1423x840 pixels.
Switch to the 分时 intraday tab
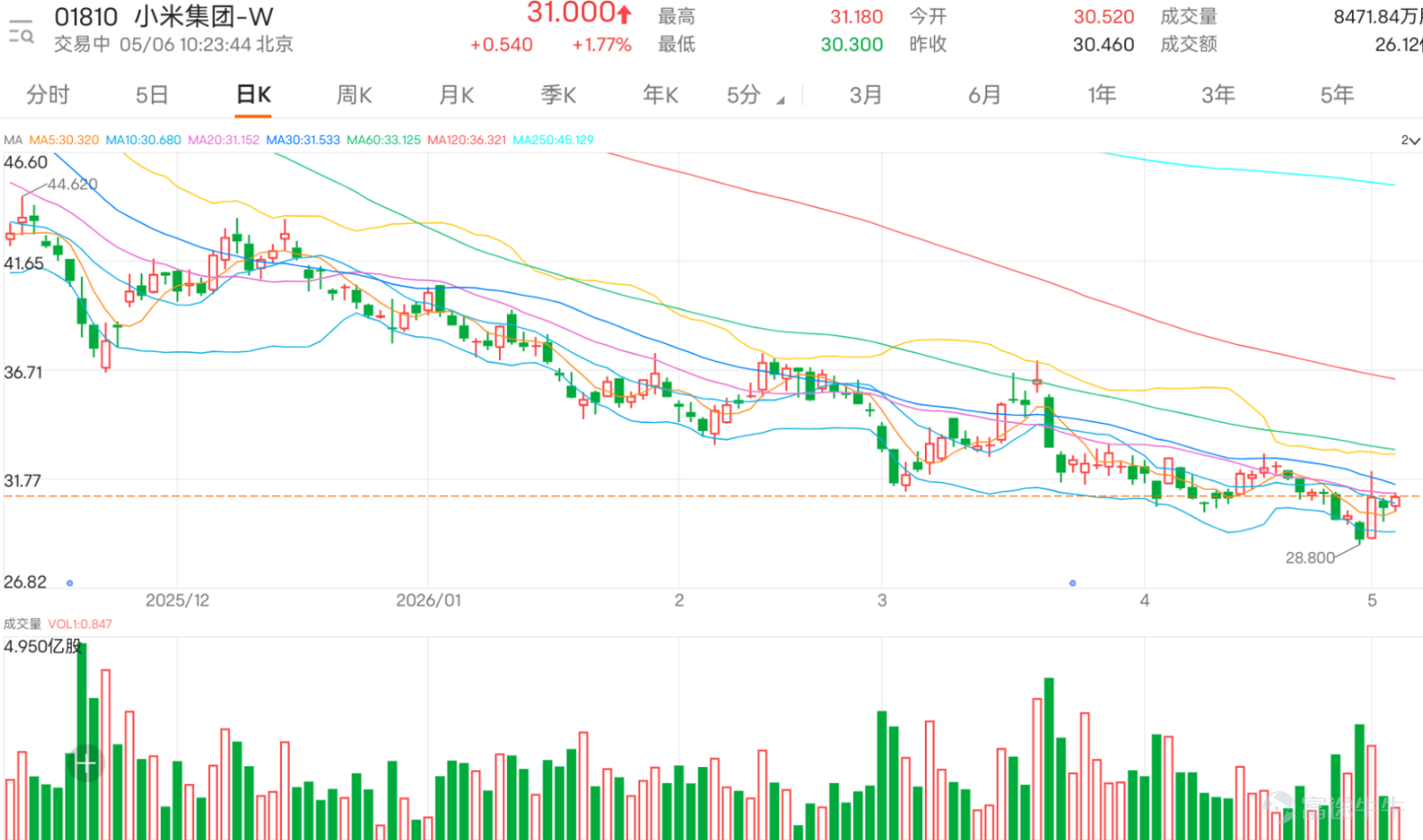click(48, 94)
